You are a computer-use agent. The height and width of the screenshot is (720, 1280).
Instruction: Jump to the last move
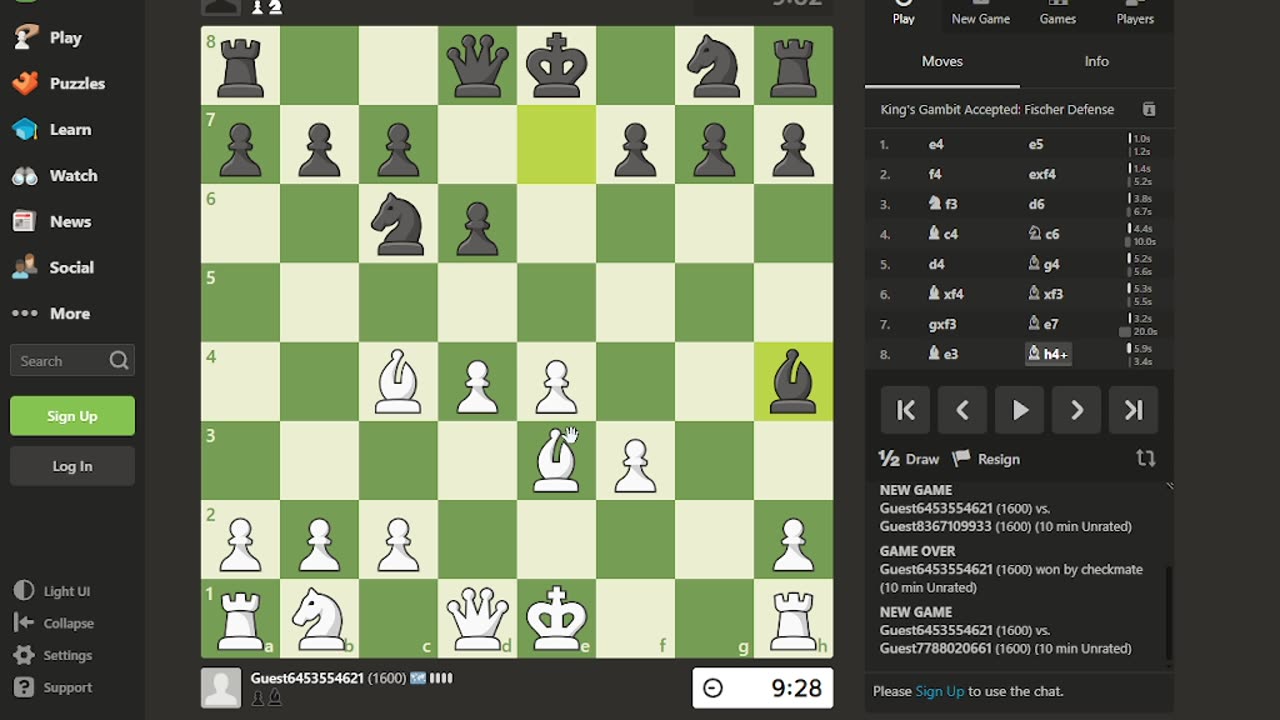[1134, 410]
